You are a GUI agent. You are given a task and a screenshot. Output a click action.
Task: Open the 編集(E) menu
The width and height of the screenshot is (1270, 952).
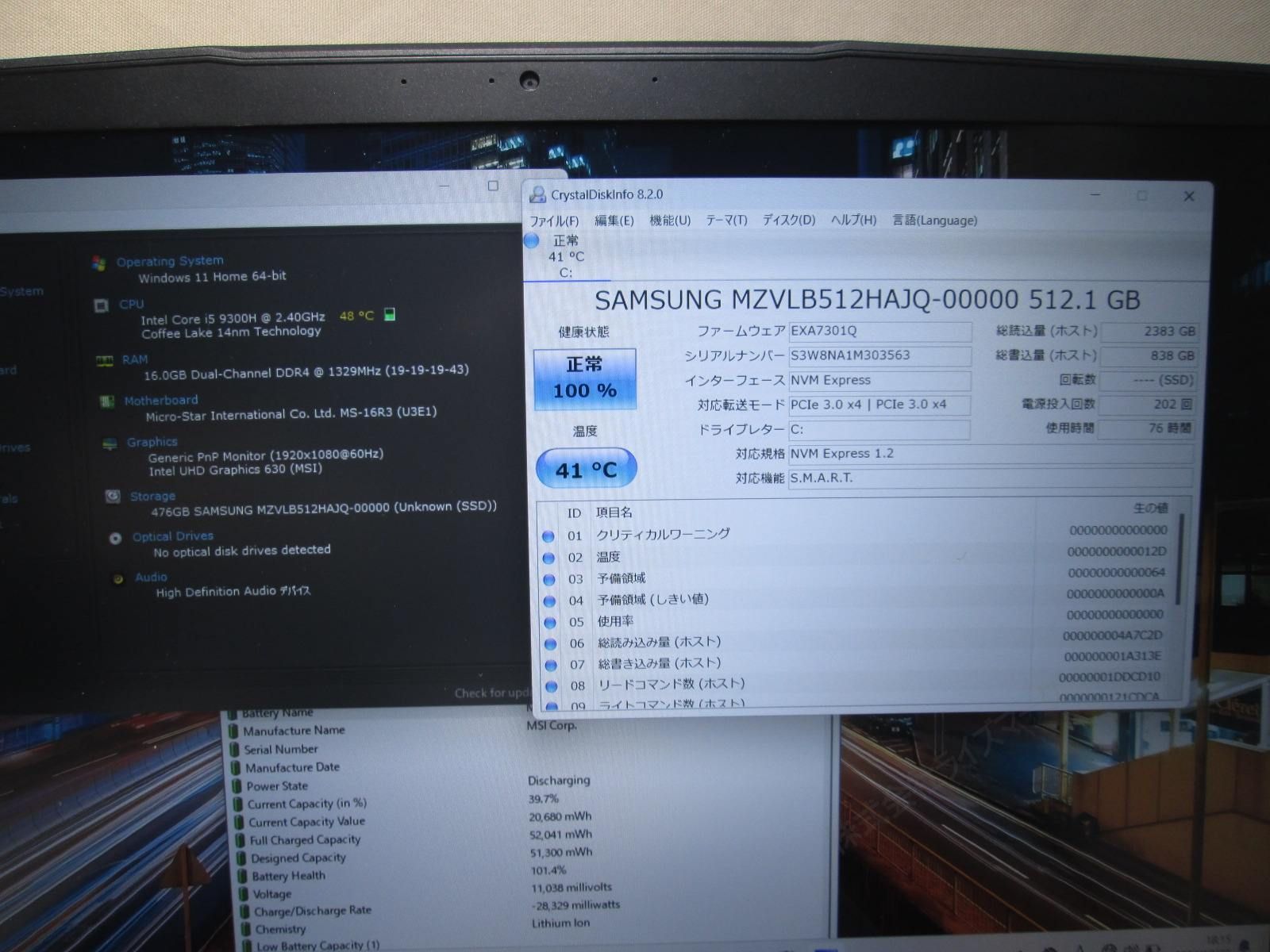point(614,221)
